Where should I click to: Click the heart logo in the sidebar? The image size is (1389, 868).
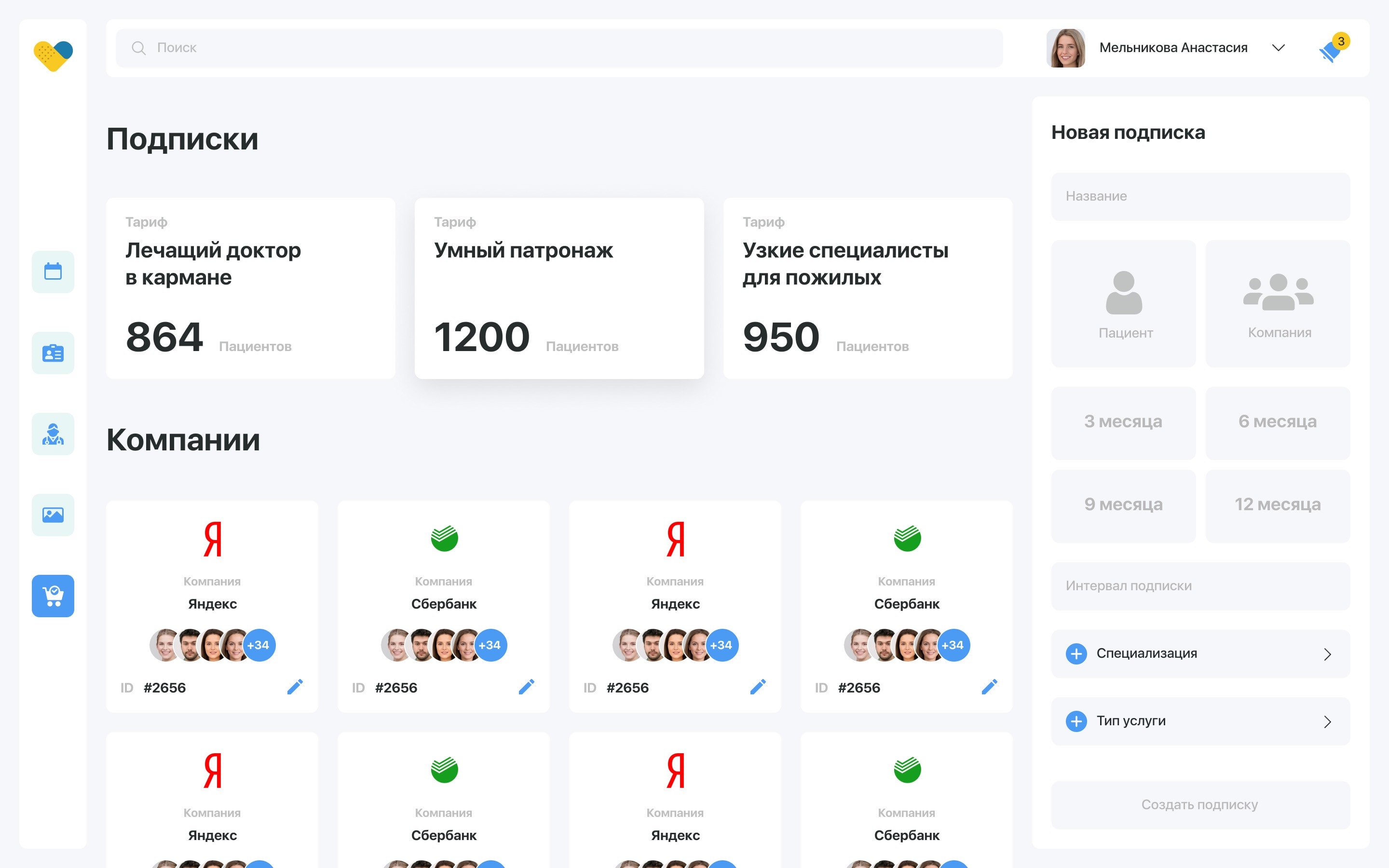(53, 55)
